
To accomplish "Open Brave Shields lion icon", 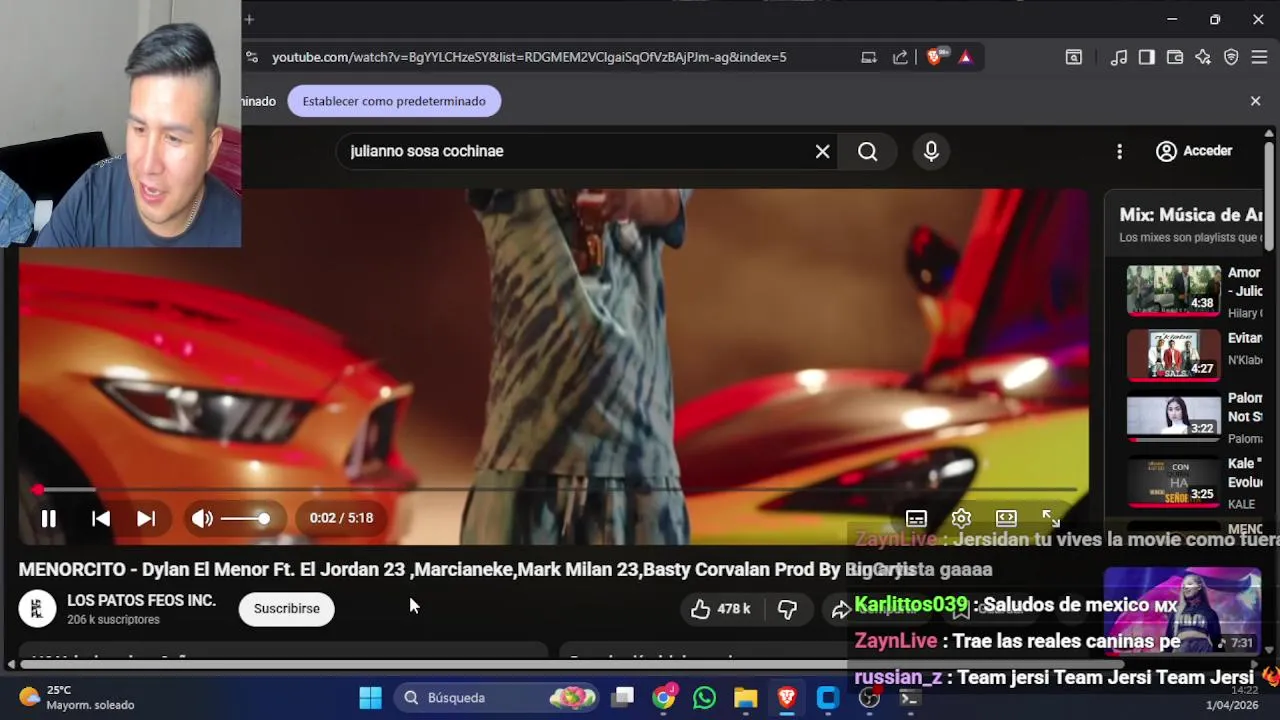I will [934, 57].
